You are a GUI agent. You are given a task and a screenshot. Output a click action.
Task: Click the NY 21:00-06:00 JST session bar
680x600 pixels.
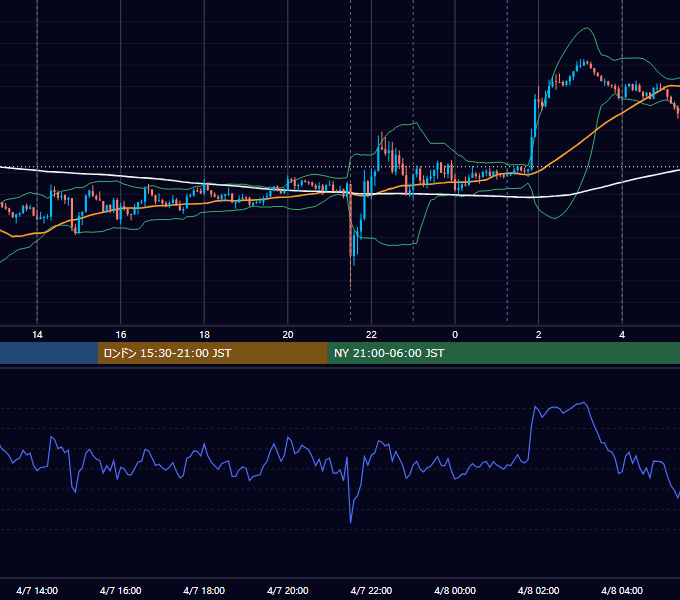pyautogui.click(x=503, y=353)
